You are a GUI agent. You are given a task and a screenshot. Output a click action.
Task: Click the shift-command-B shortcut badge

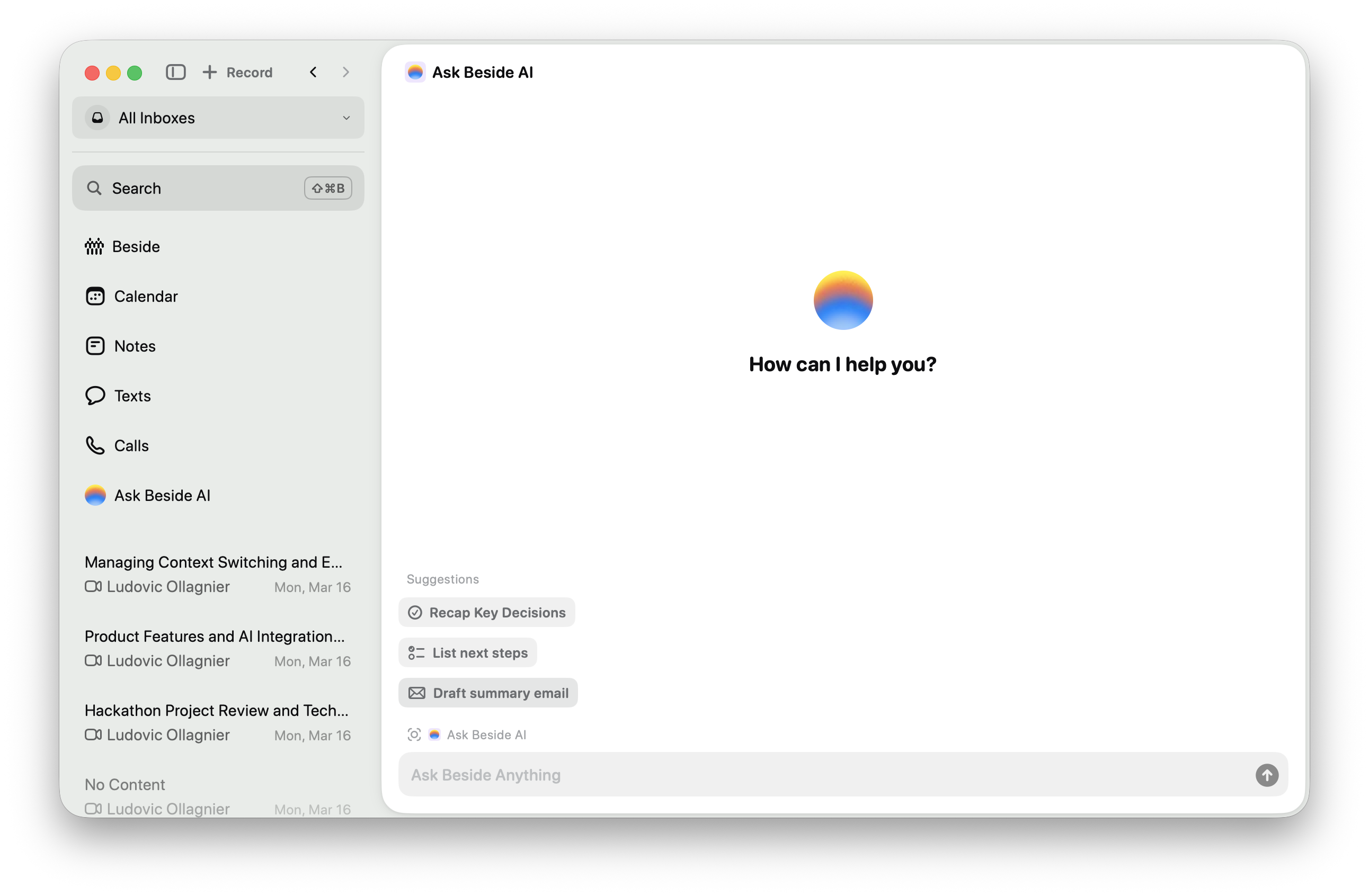coord(328,188)
